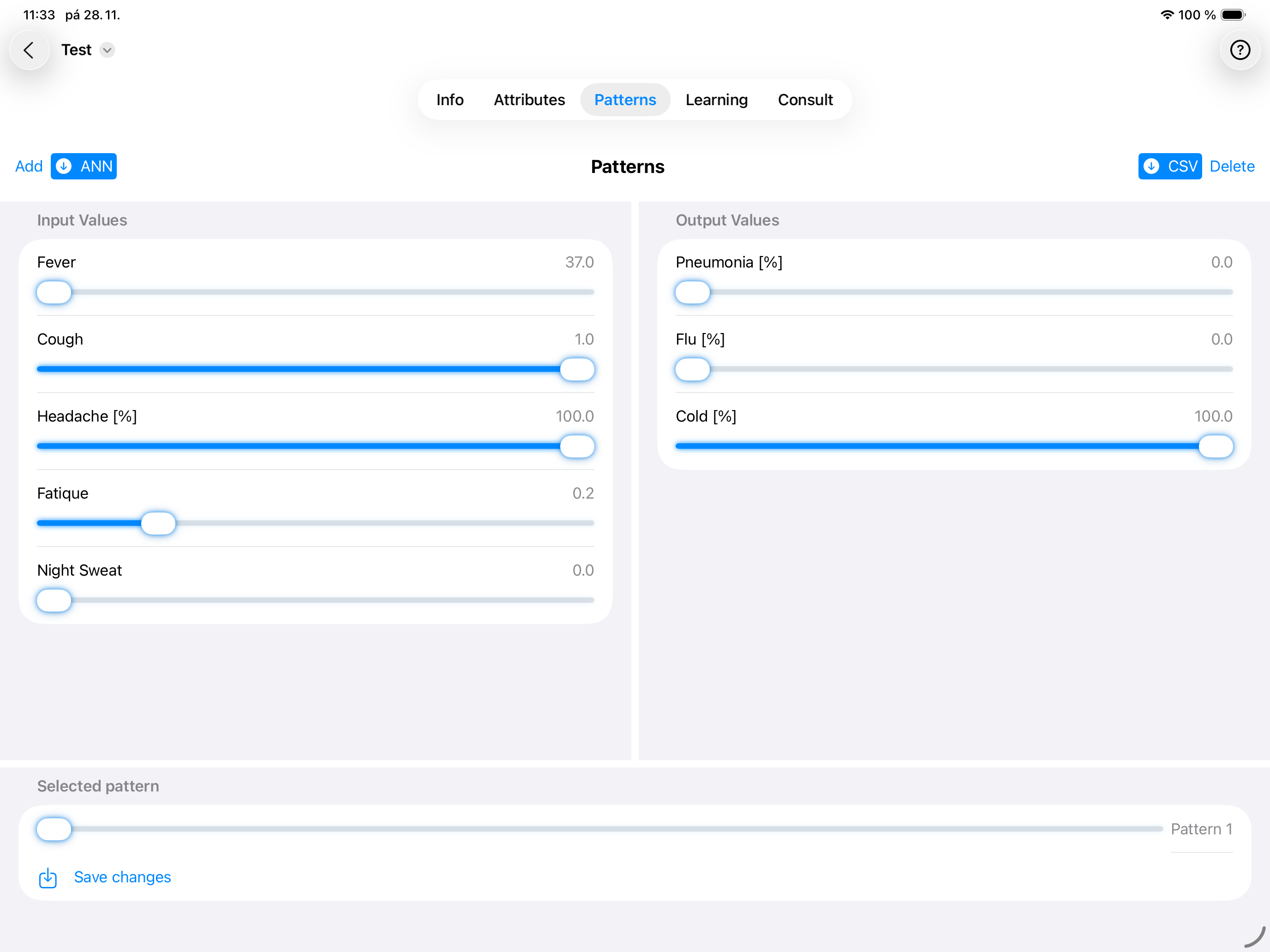Add a new pattern
Screen dimensions: 1270x952
point(29,167)
